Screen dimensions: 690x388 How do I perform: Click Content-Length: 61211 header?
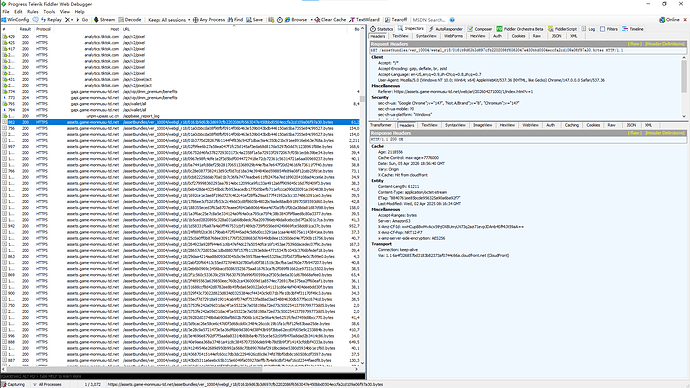399,187
